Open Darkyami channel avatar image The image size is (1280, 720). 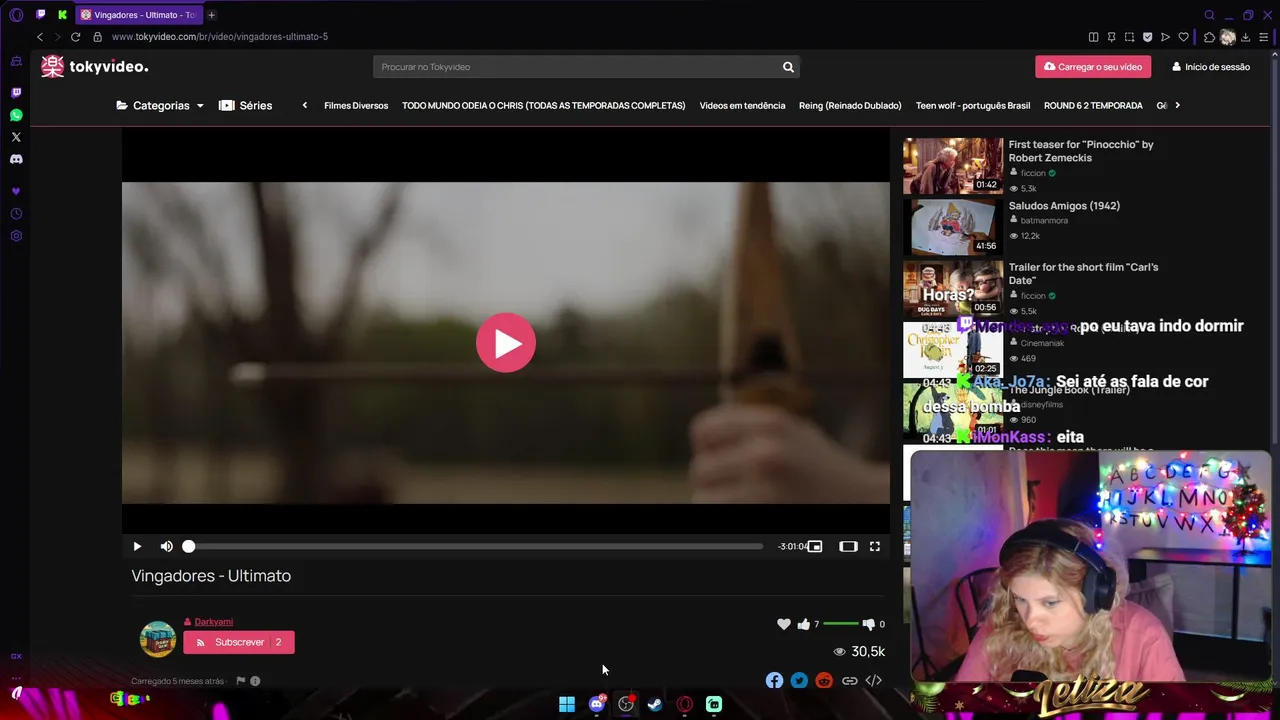157,639
